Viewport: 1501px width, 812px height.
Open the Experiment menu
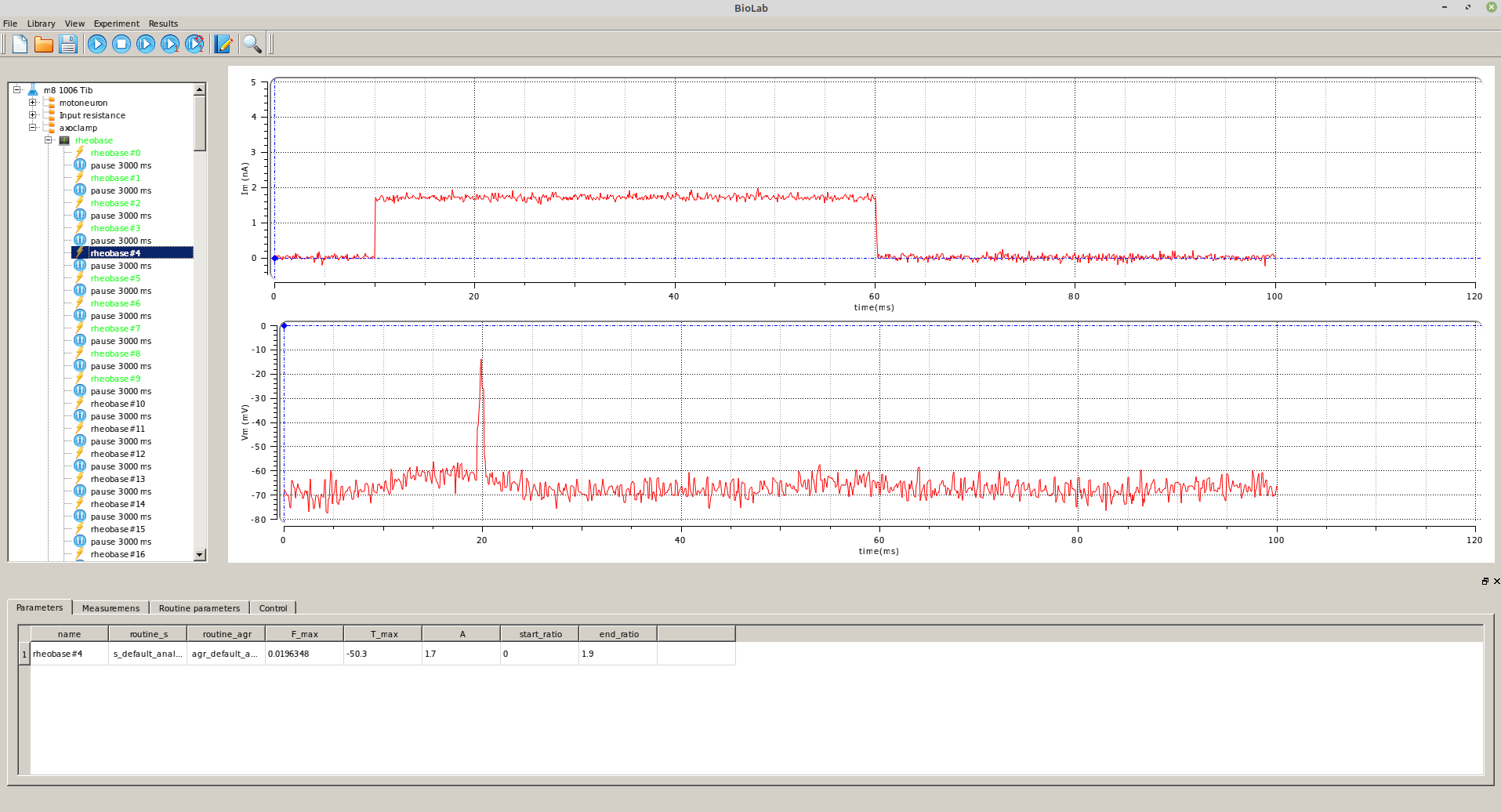pos(116,24)
